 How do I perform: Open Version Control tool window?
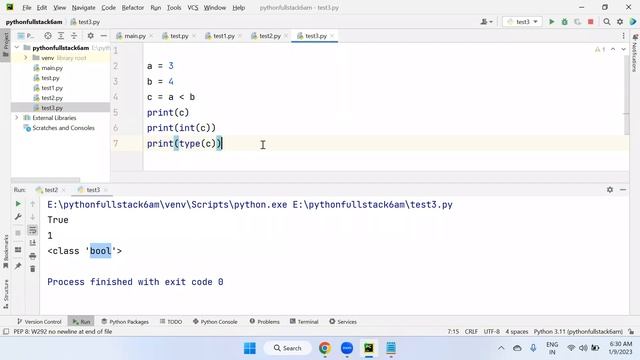click(39, 322)
